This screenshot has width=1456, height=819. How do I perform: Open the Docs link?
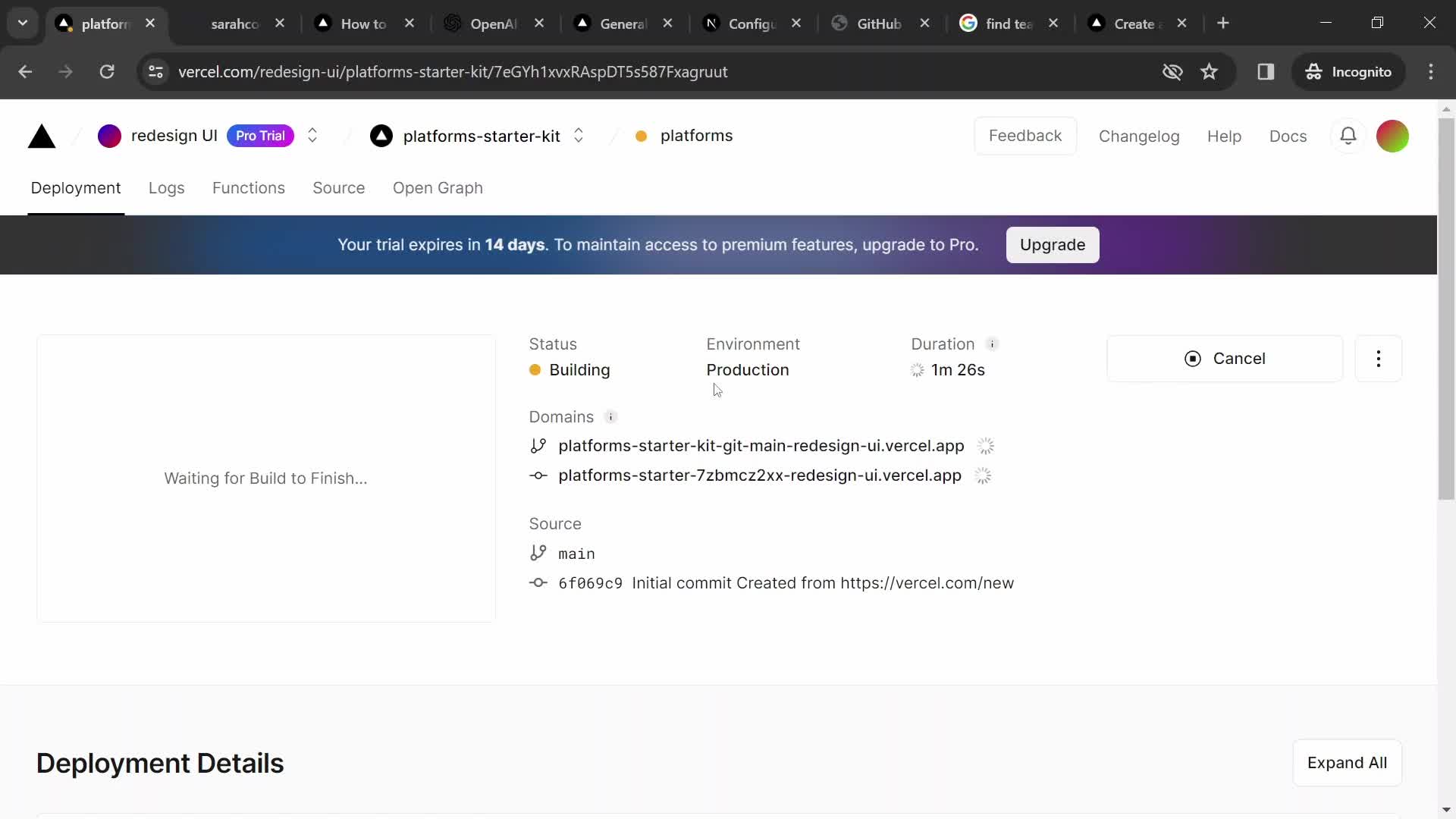[x=1288, y=136]
